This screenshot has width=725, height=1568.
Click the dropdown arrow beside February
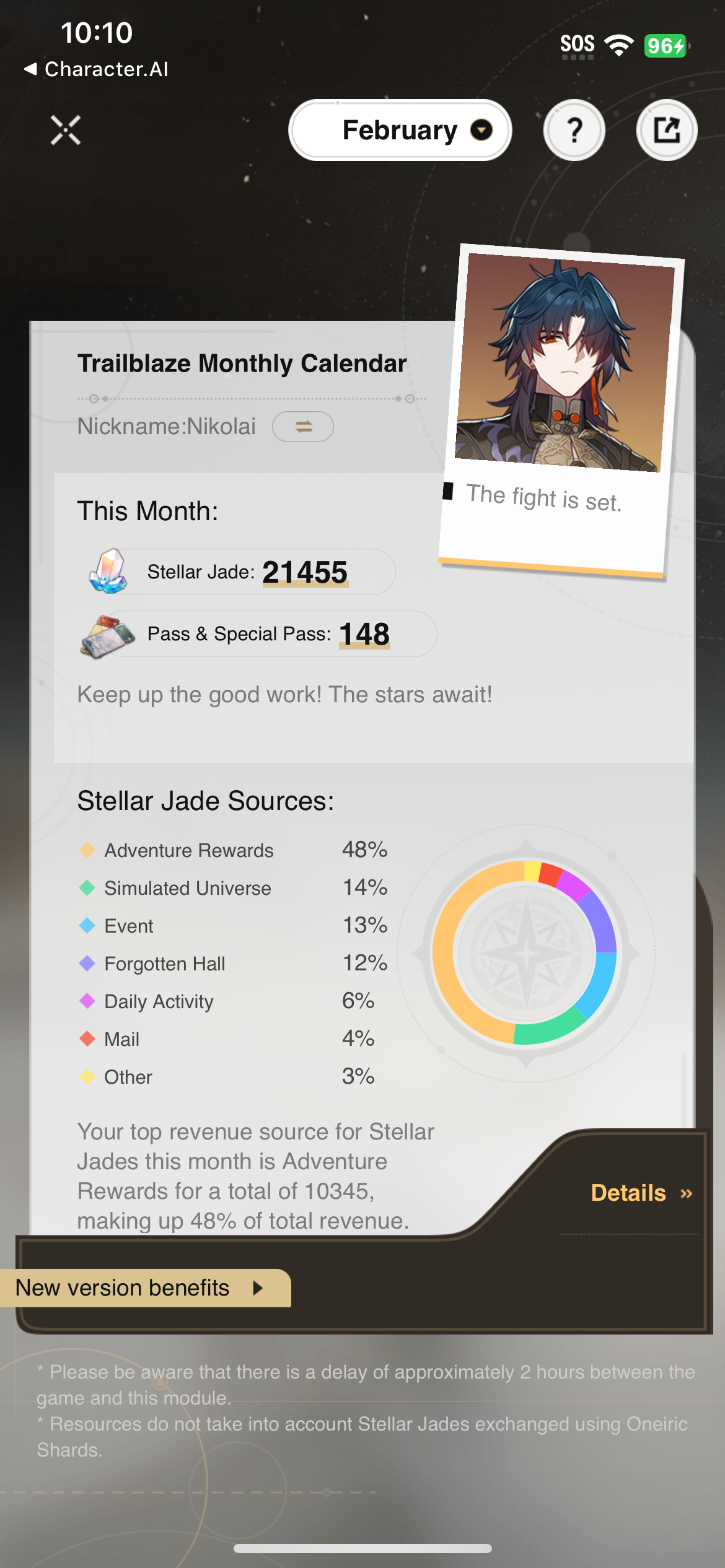pos(481,130)
